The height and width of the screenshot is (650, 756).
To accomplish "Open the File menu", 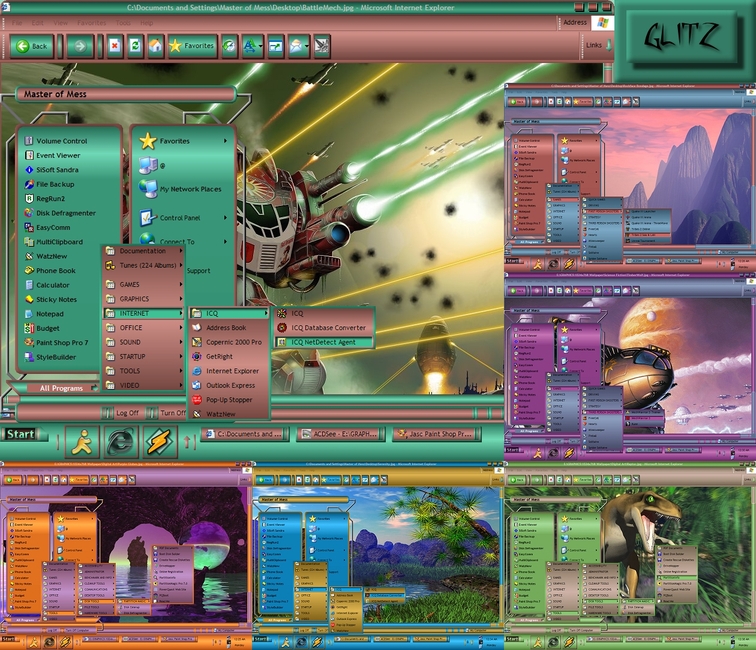I will [x=17, y=23].
